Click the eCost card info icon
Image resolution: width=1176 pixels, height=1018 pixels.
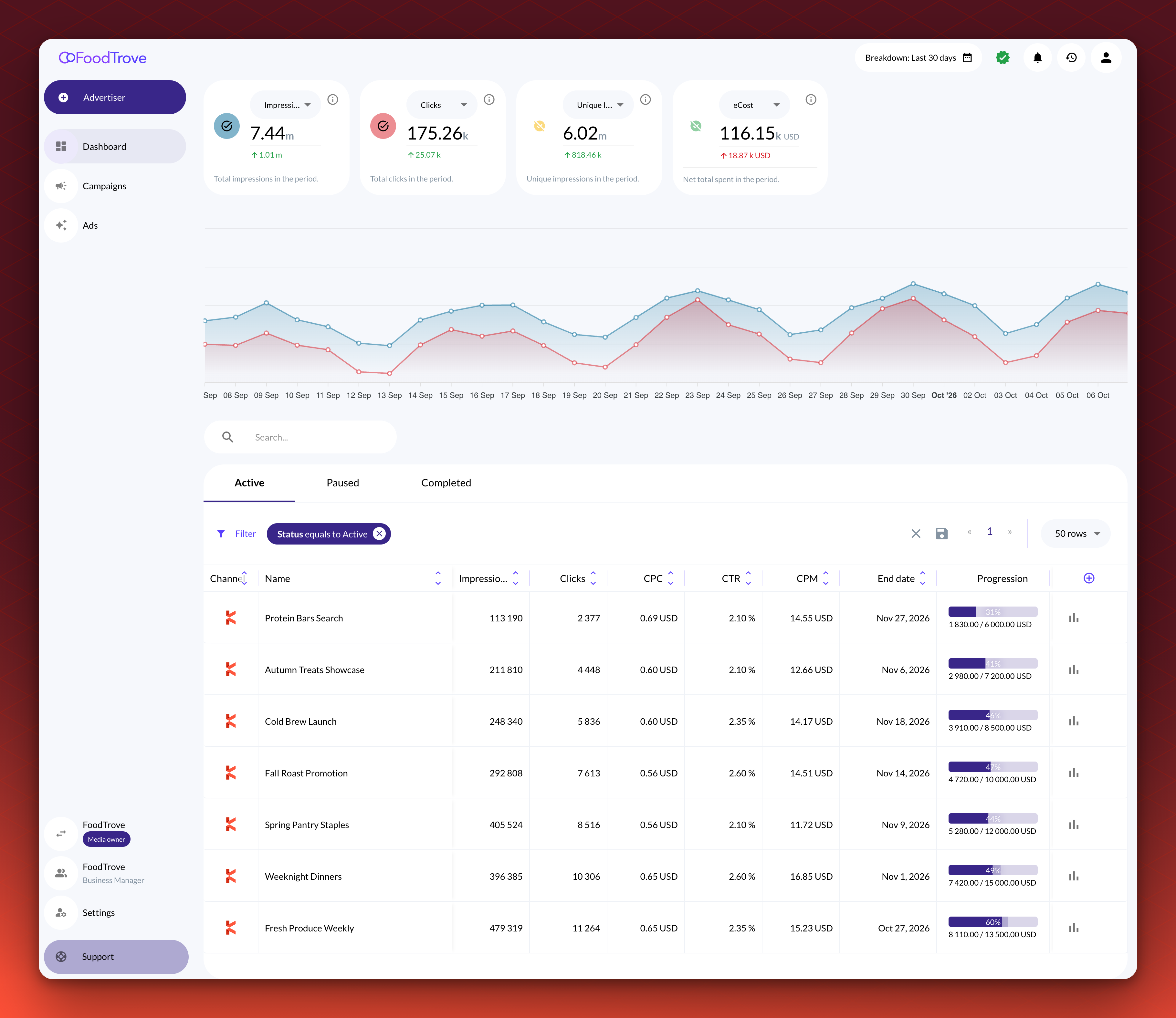tap(811, 99)
